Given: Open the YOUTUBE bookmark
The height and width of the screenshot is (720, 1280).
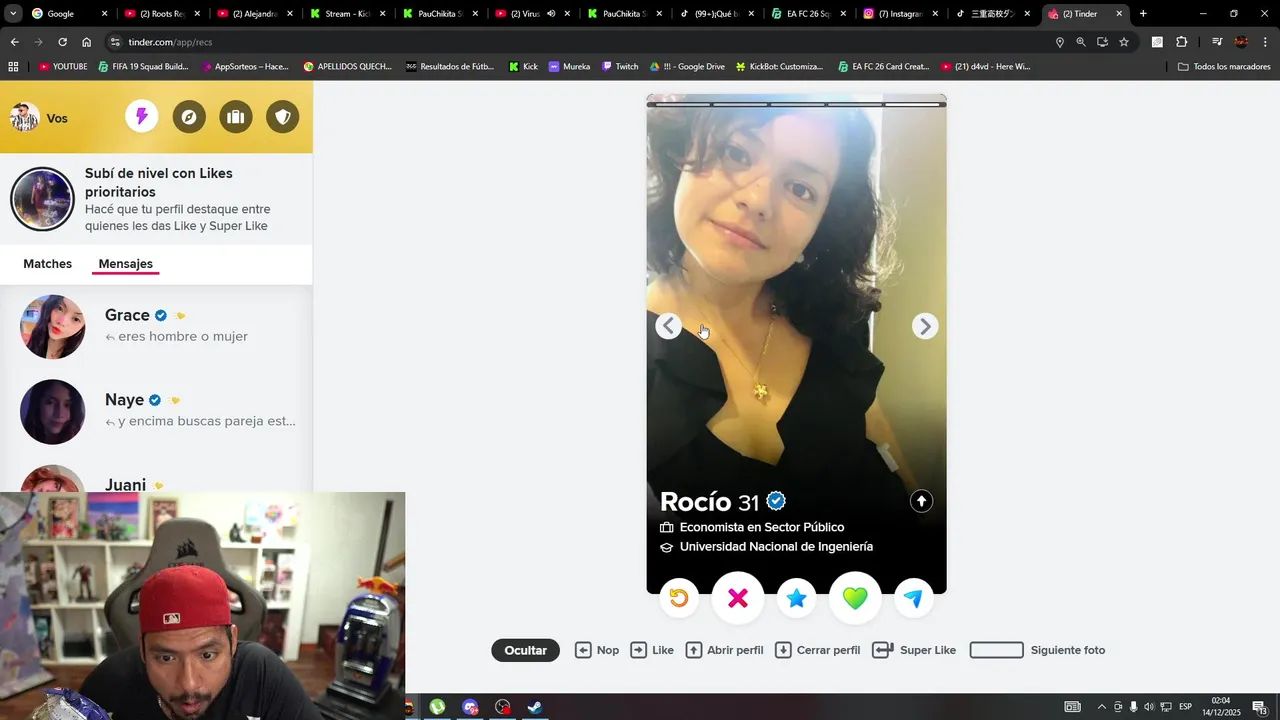Looking at the screenshot, I should 63,66.
